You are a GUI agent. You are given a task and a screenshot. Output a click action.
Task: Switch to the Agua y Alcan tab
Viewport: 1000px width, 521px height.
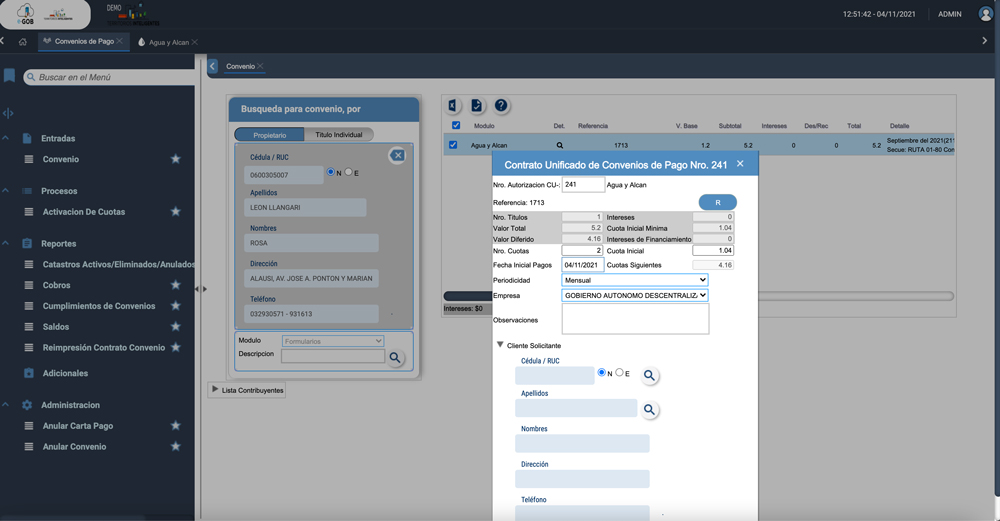point(166,42)
